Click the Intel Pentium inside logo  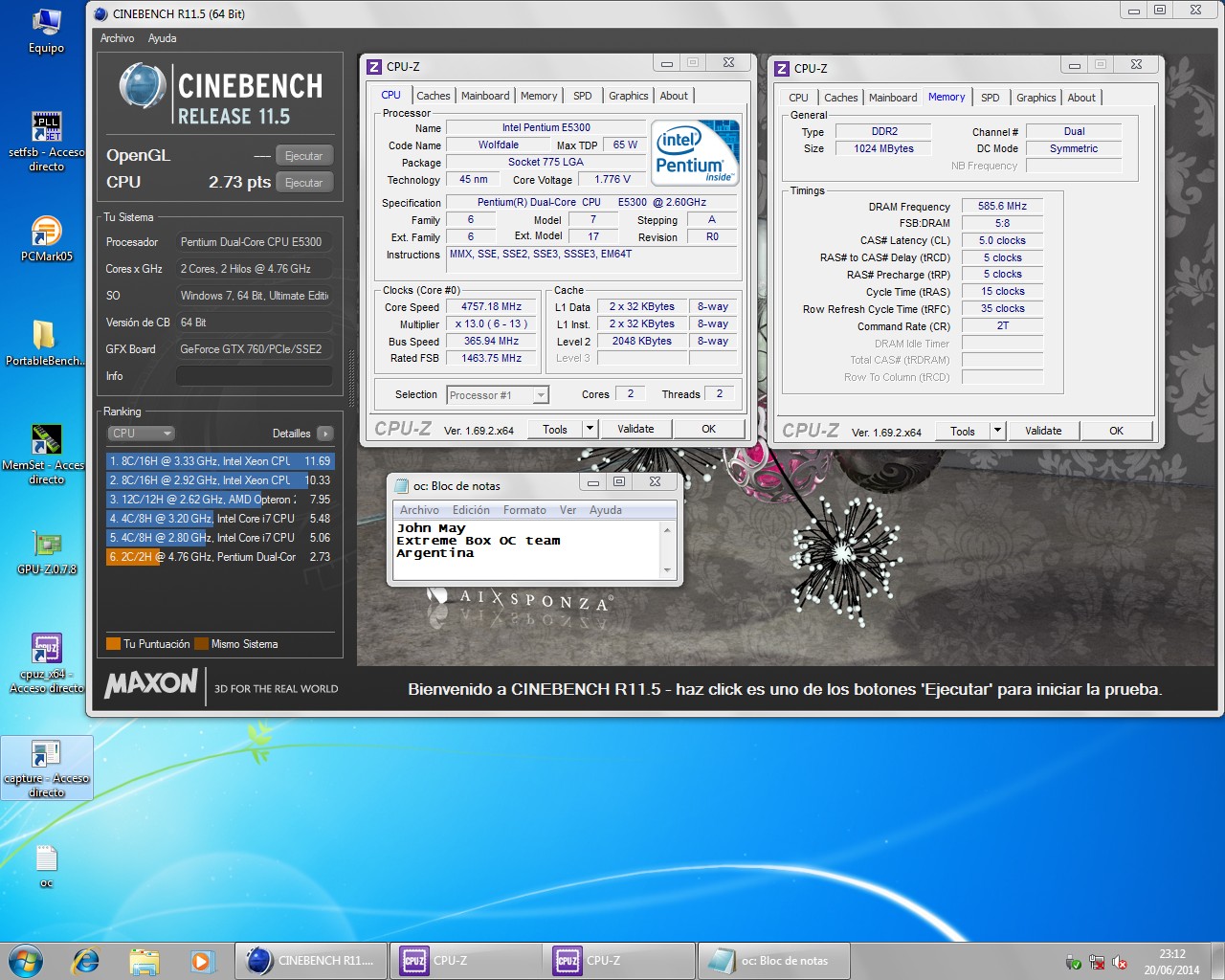tap(696, 152)
